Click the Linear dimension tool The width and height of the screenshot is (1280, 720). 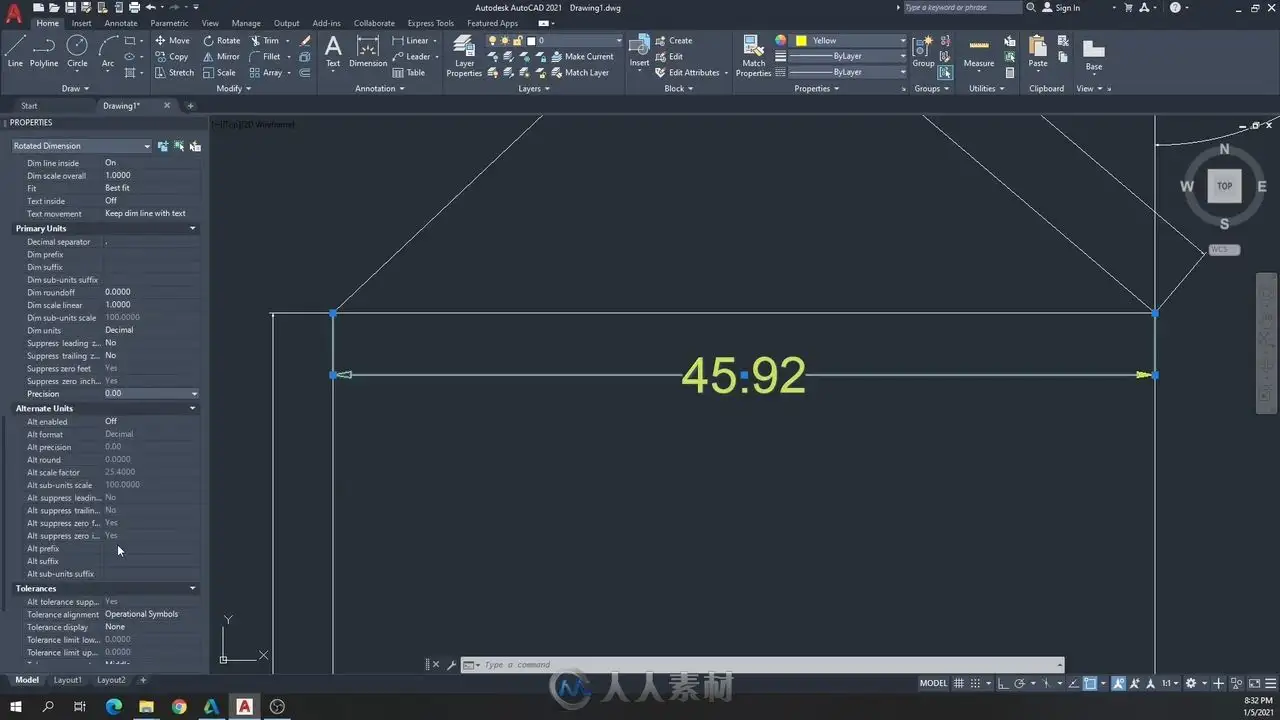[x=411, y=41]
